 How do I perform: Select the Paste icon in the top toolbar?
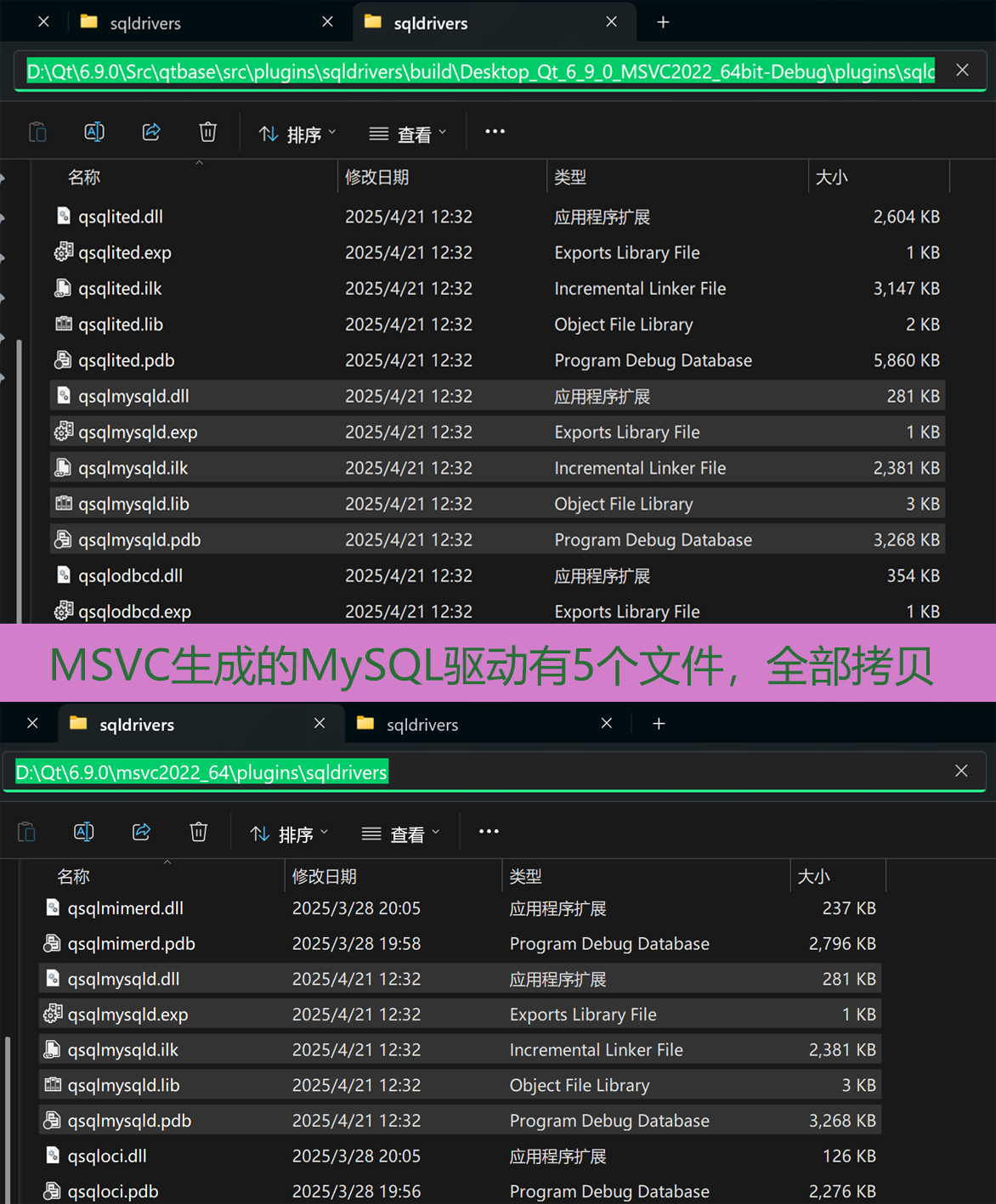(x=37, y=132)
